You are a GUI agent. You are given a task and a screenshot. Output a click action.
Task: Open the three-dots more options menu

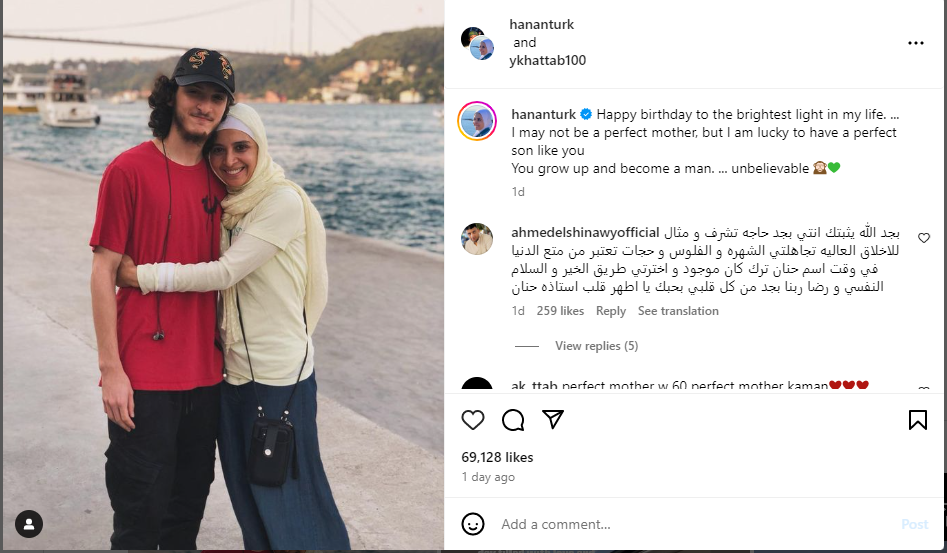tap(916, 43)
